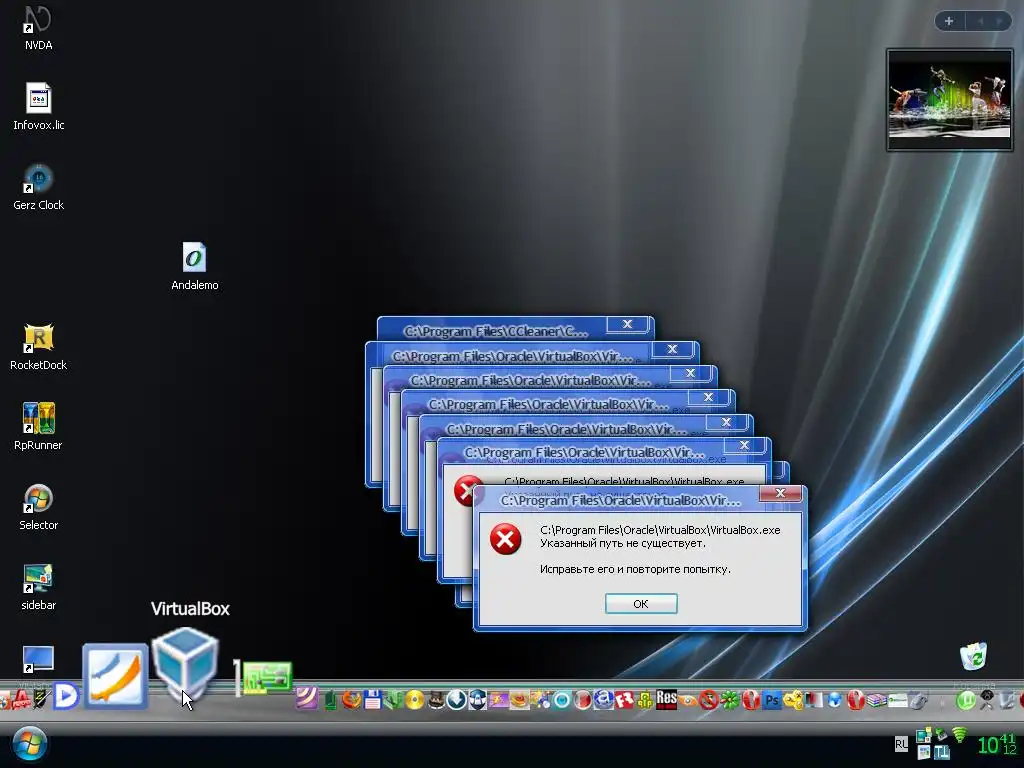Click the large orange swoosh dock icon
The height and width of the screenshot is (768, 1024).
click(116, 676)
